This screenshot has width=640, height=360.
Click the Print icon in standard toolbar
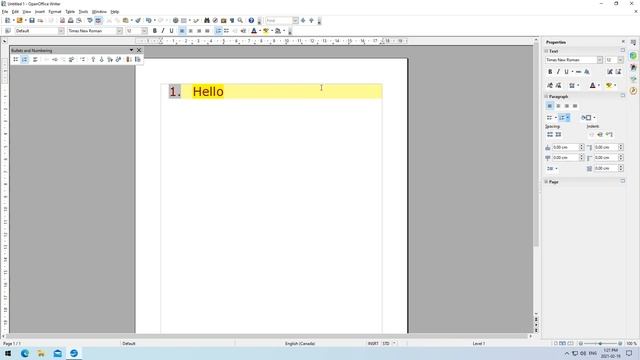[71, 20]
